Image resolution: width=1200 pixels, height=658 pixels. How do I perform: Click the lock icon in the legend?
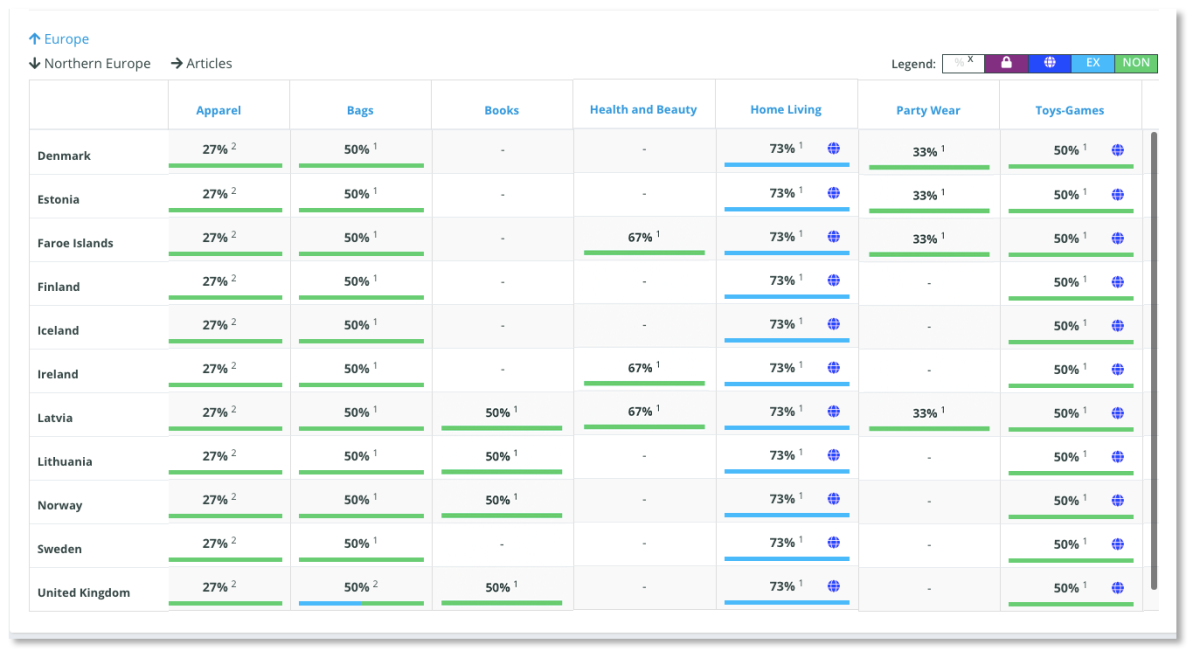1006,63
